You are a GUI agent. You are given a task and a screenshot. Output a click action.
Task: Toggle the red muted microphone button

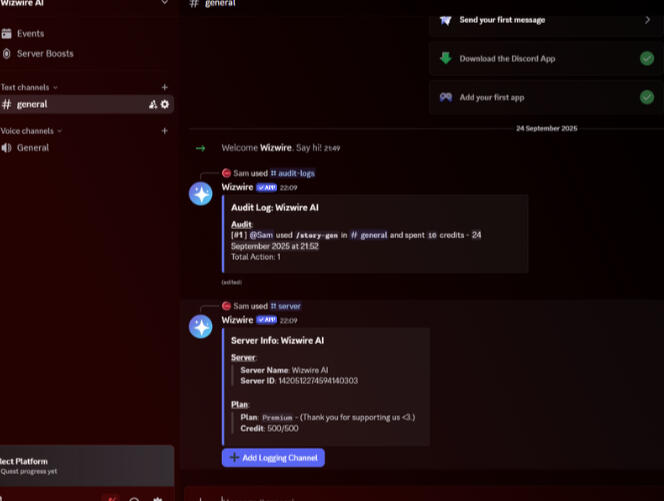[111, 498]
